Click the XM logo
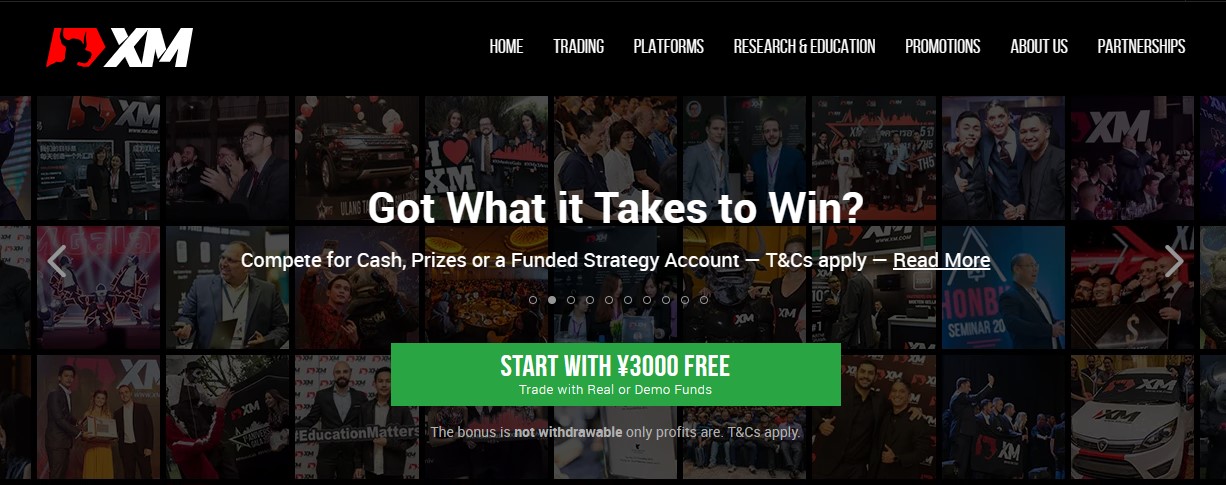Image resolution: width=1226 pixels, height=485 pixels. click(119, 47)
